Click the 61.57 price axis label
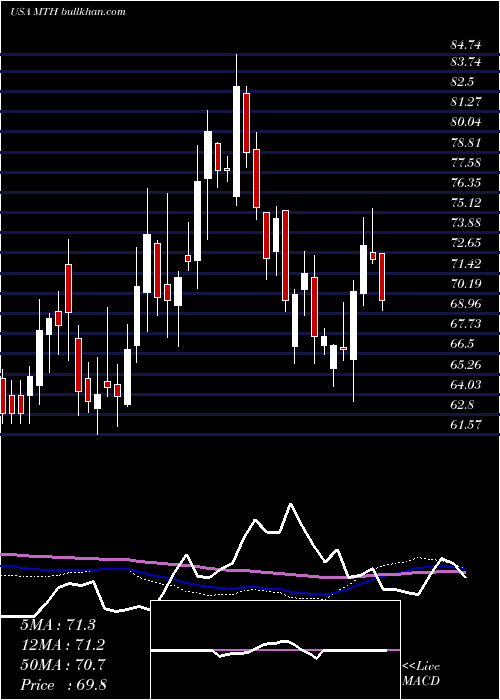Image resolution: width=500 pixels, height=700 pixels. (466, 425)
